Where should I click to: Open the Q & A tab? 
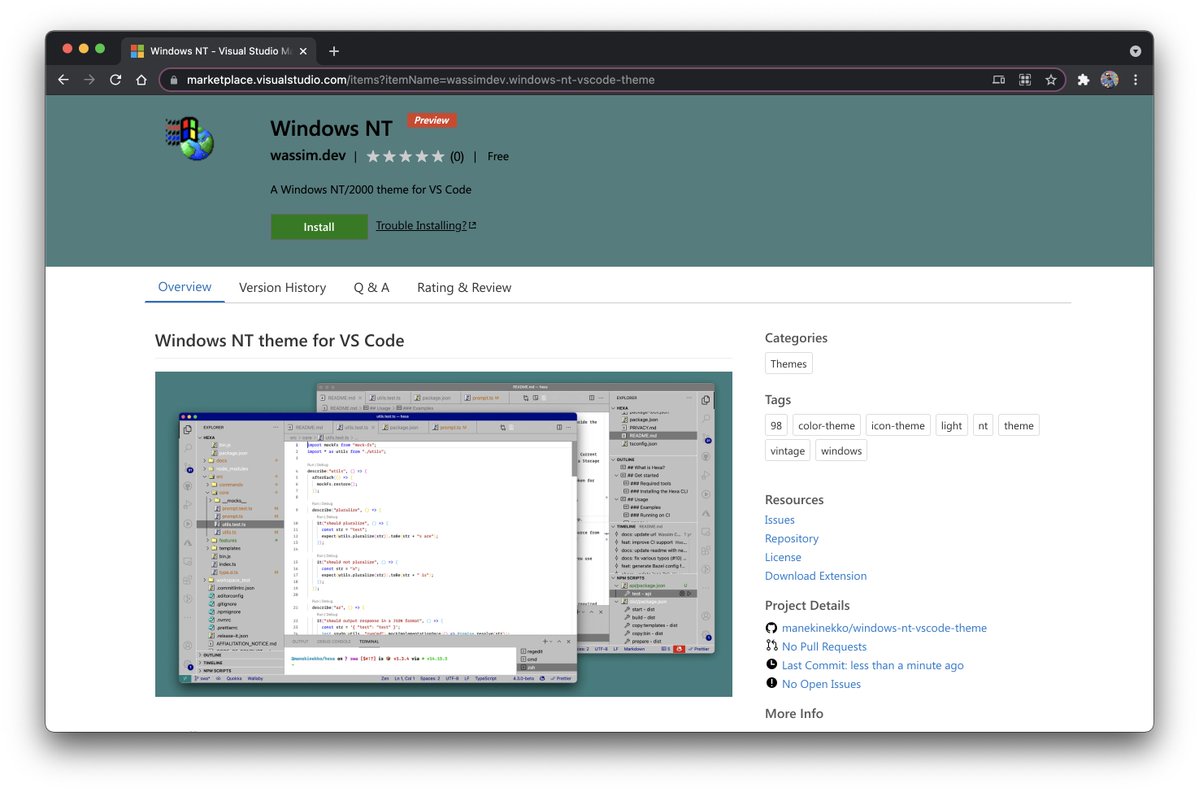coord(371,287)
